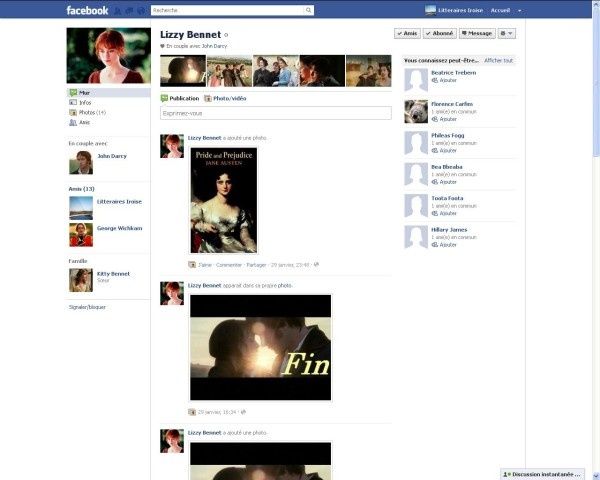Open the second photo in the photo strip

[x=229, y=70]
